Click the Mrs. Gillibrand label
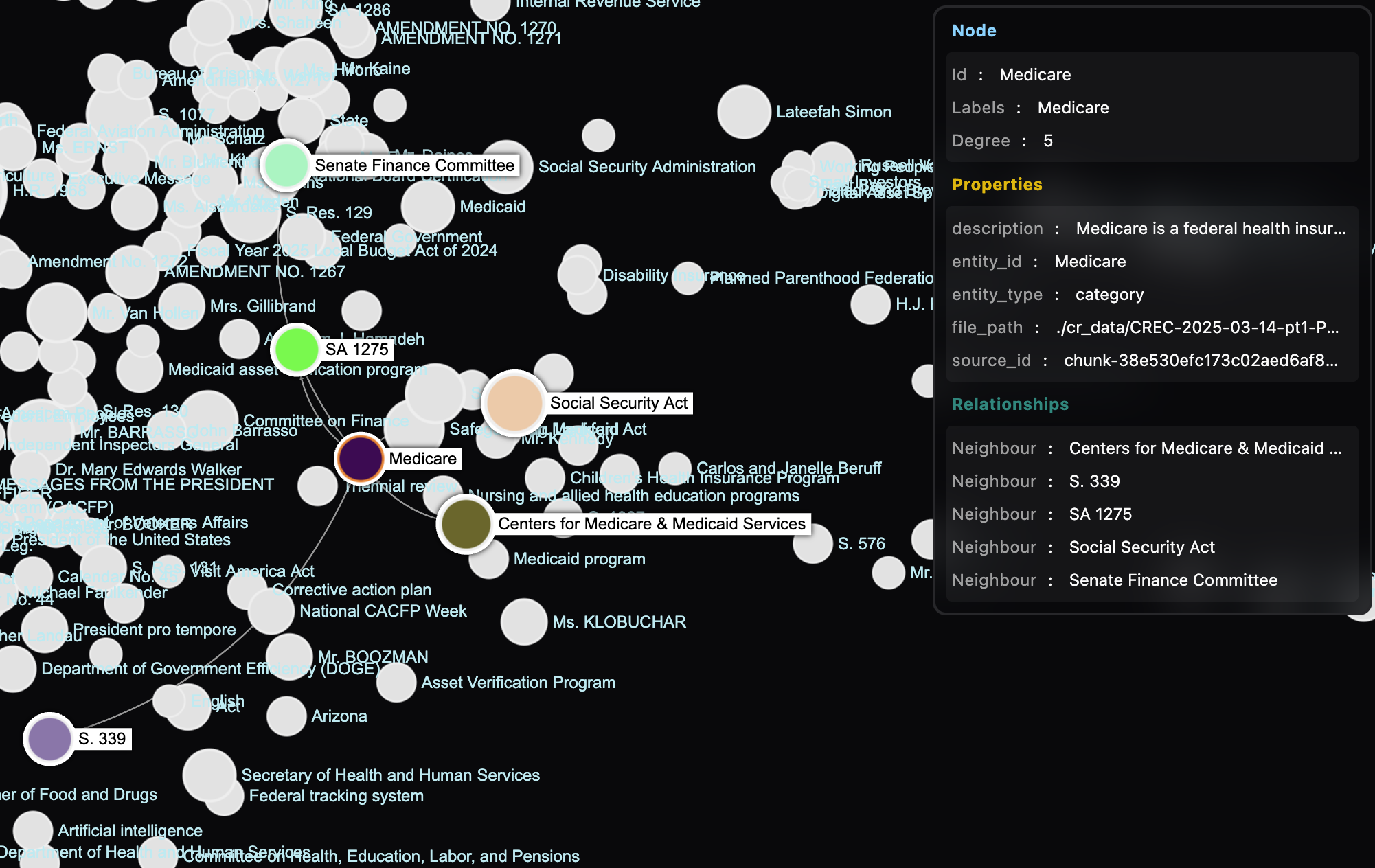This screenshot has width=1375, height=868. [x=263, y=306]
